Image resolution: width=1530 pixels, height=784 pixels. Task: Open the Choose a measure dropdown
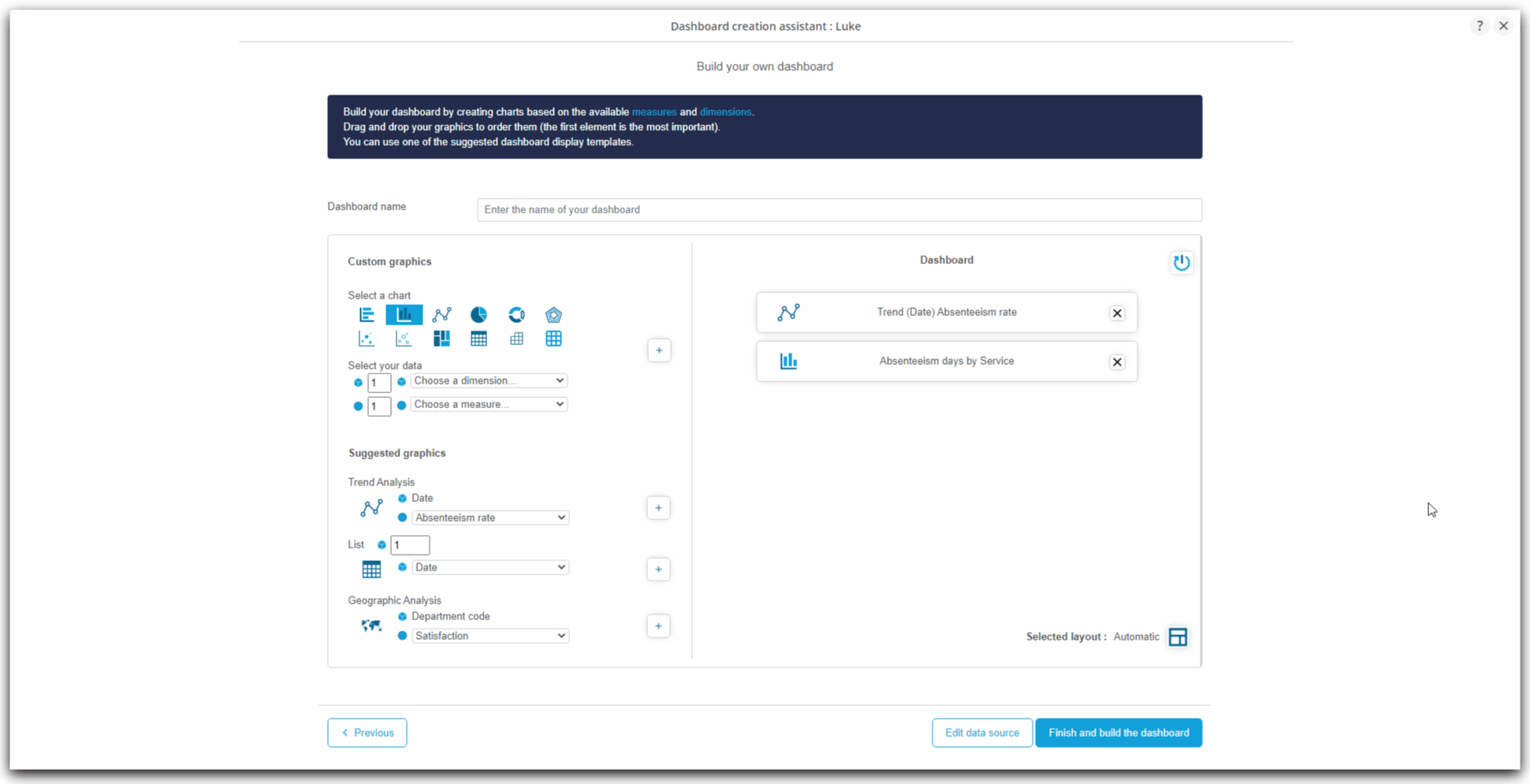click(x=489, y=404)
